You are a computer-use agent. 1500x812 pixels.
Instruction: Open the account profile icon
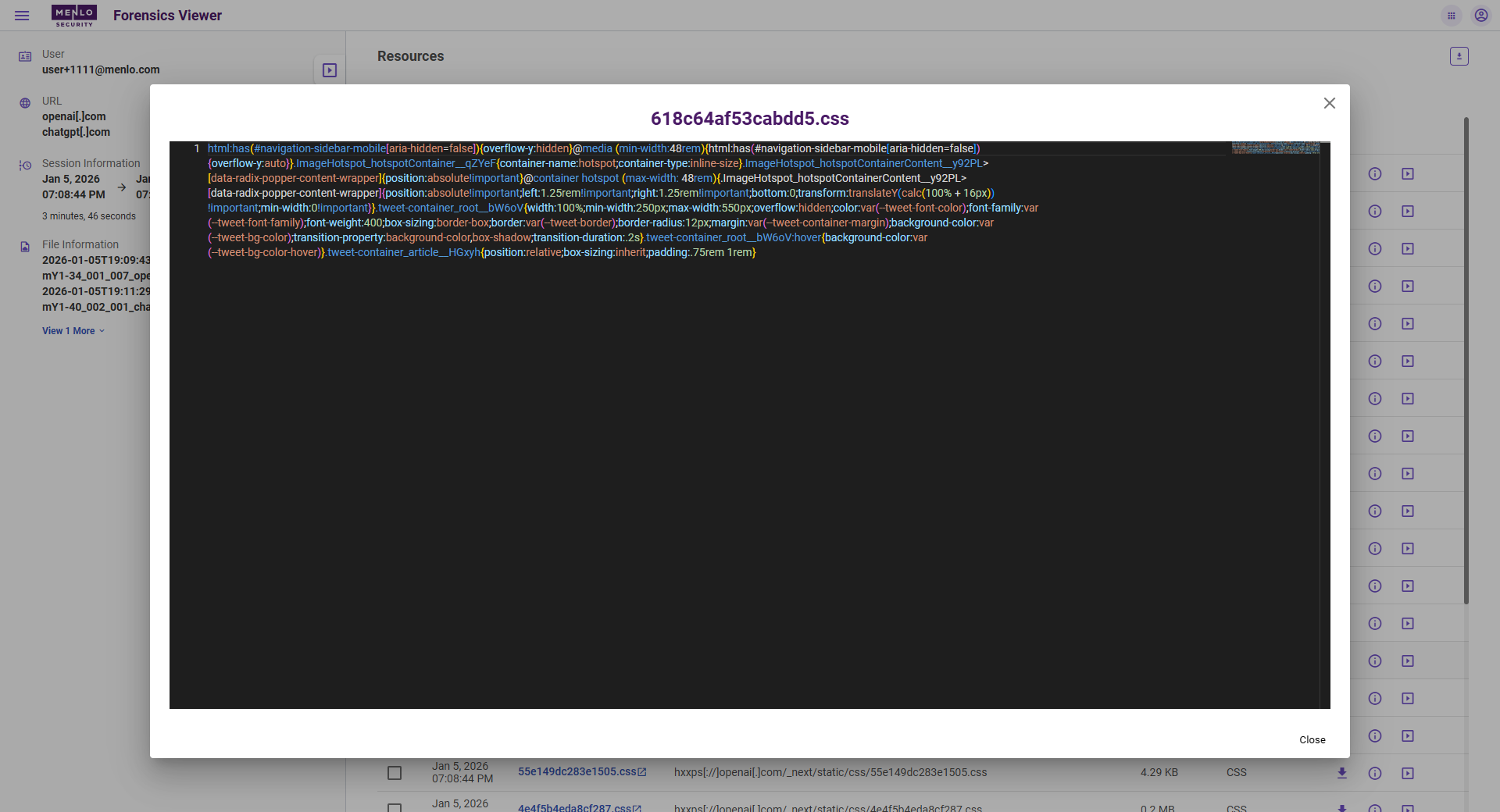coord(1481,16)
